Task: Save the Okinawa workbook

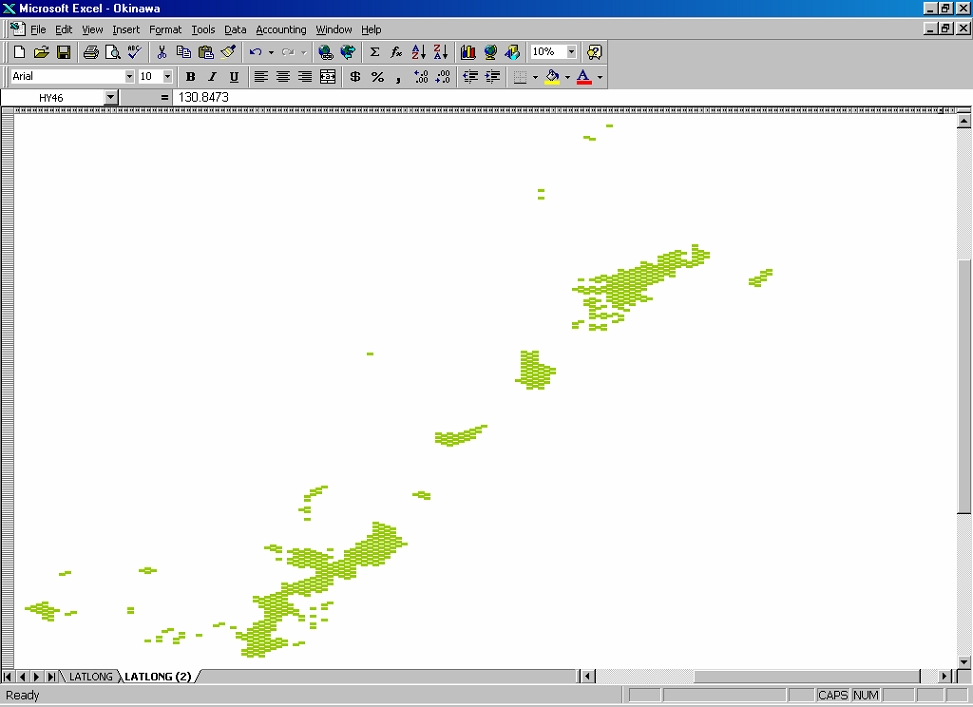Action: coord(63,52)
